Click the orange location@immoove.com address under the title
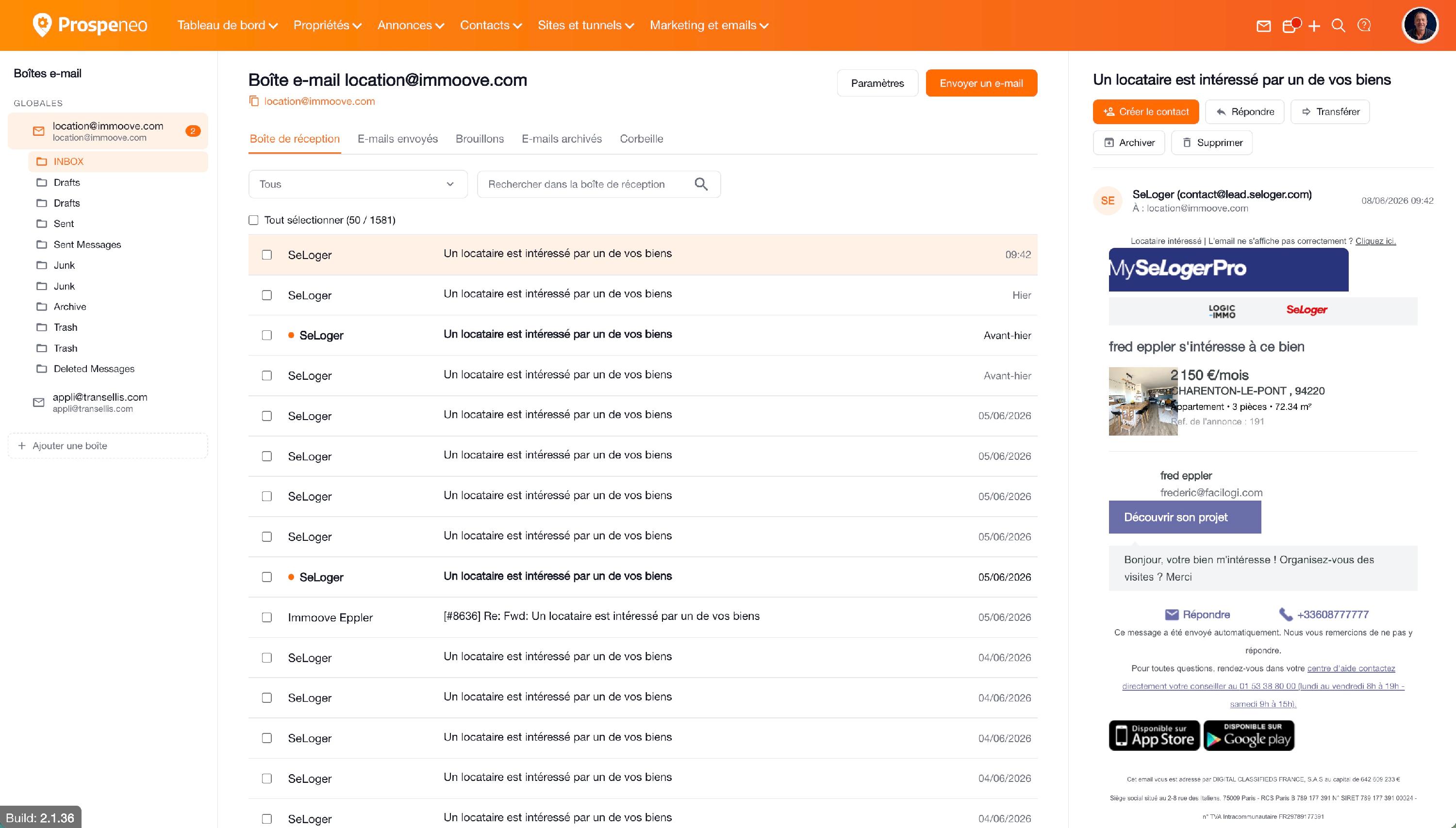 point(319,101)
